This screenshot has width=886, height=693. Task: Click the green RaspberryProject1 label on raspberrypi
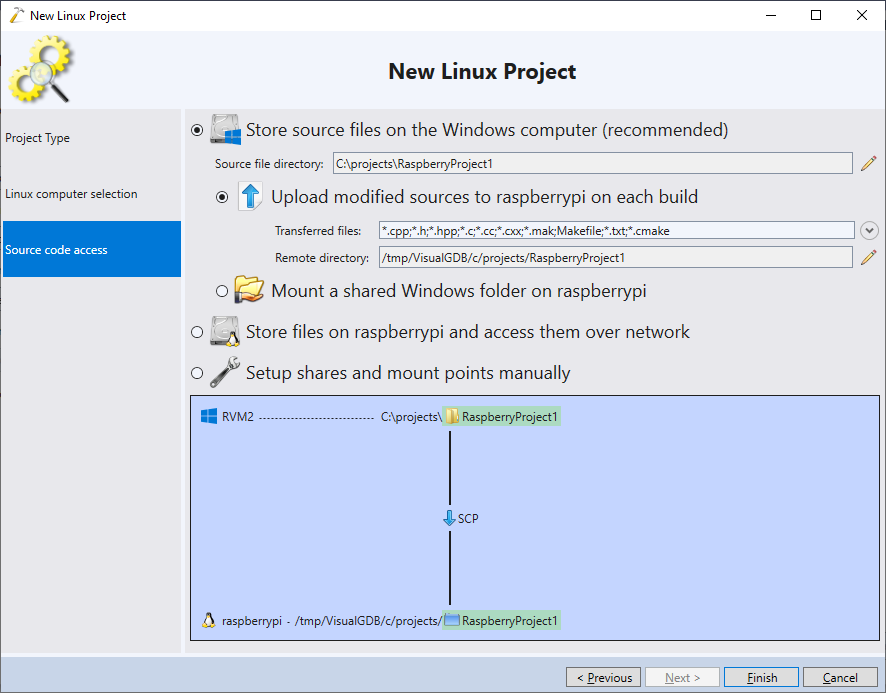click(510, 620)
